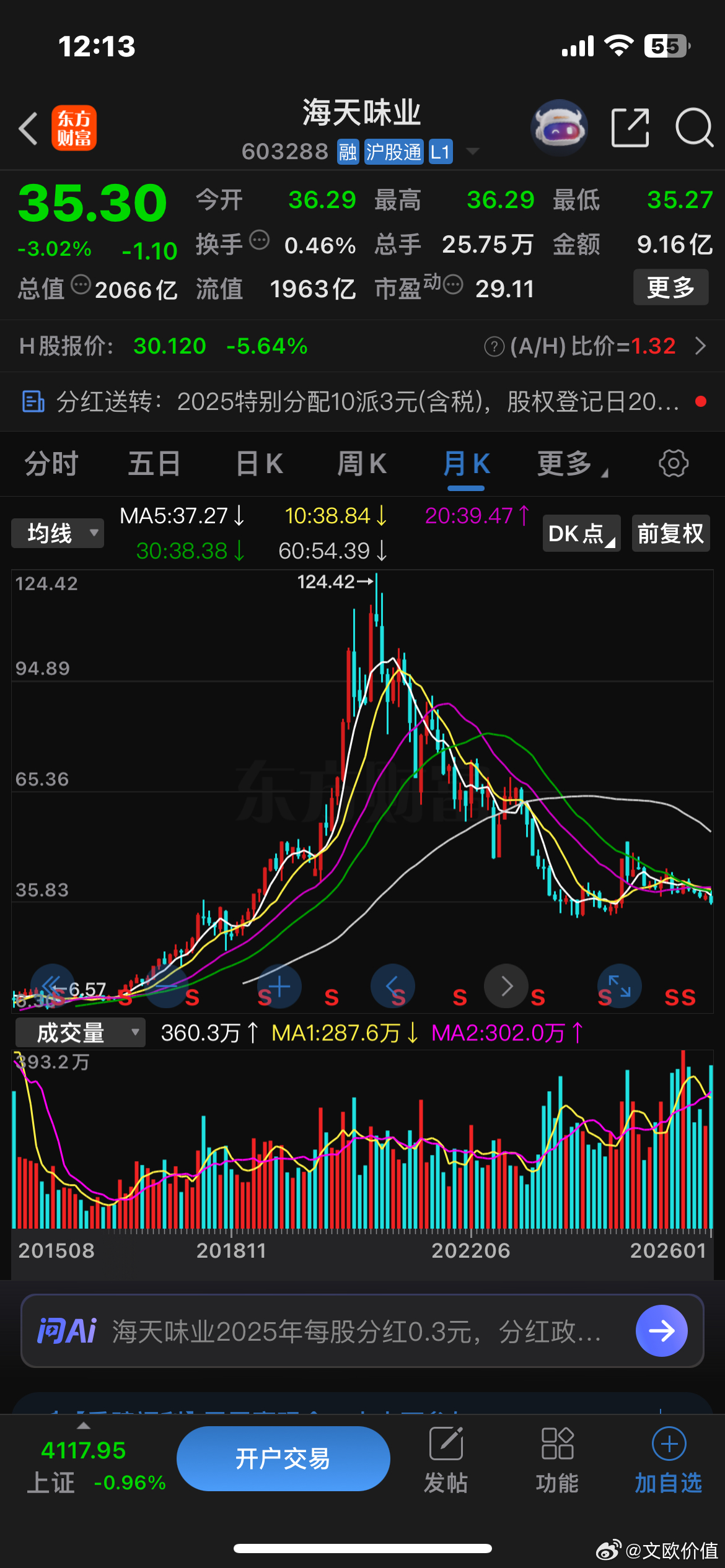Switch to 周K tab

click(x=362, y=463)
